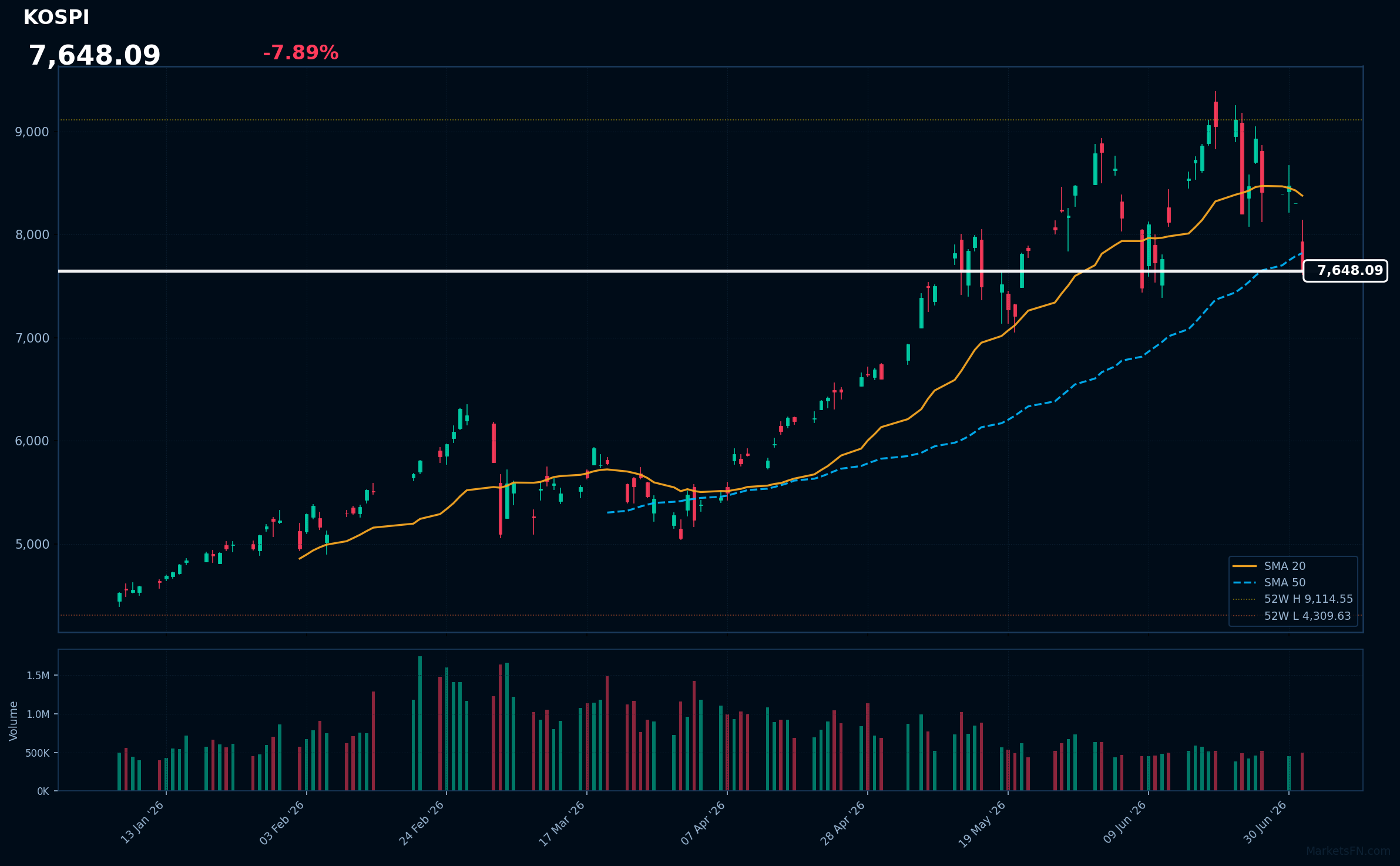Click the 17 Mar '26 date label

pos(562,823)
